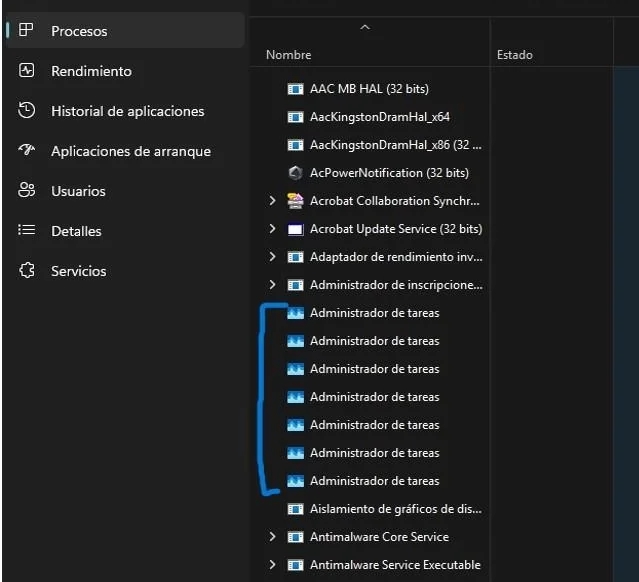The height and width of the screenshot is (582, 639).
Task: Expand Antimalware Service Executable process
Action: (272, 565)
